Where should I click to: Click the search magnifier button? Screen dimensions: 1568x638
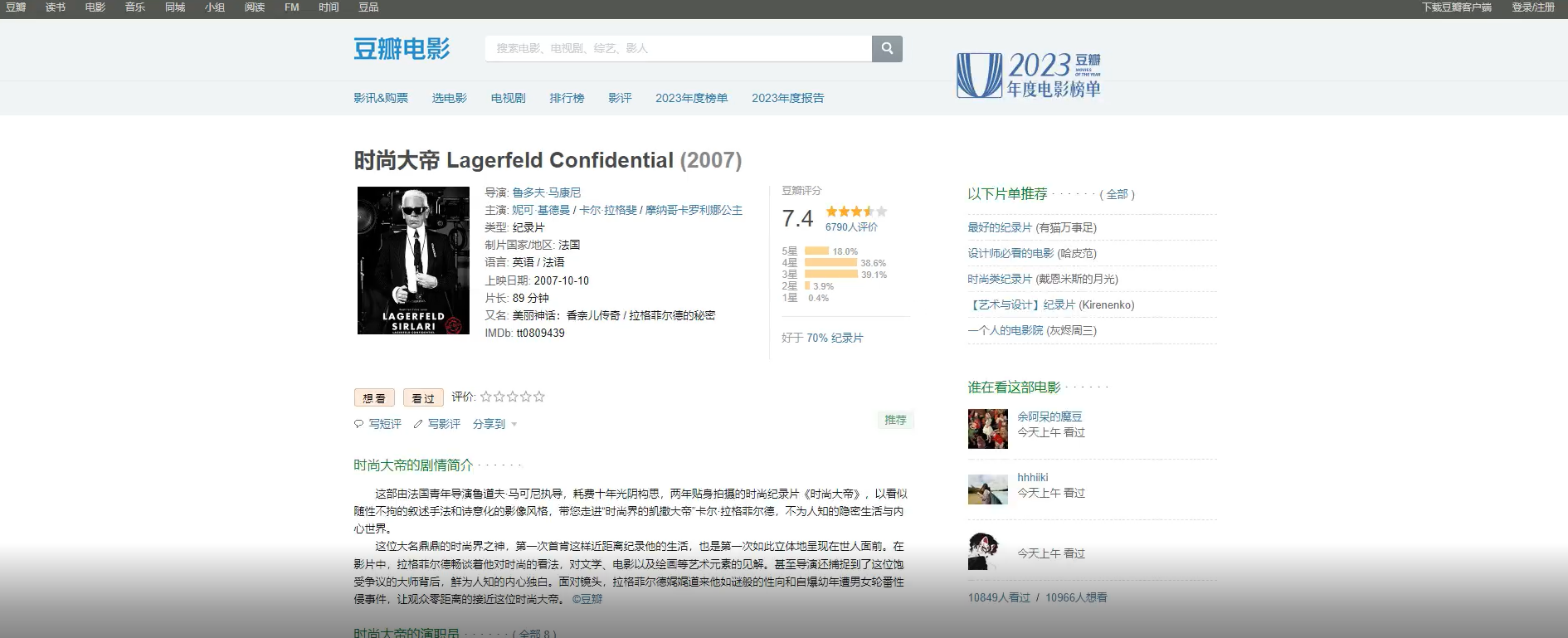[887, 48]
